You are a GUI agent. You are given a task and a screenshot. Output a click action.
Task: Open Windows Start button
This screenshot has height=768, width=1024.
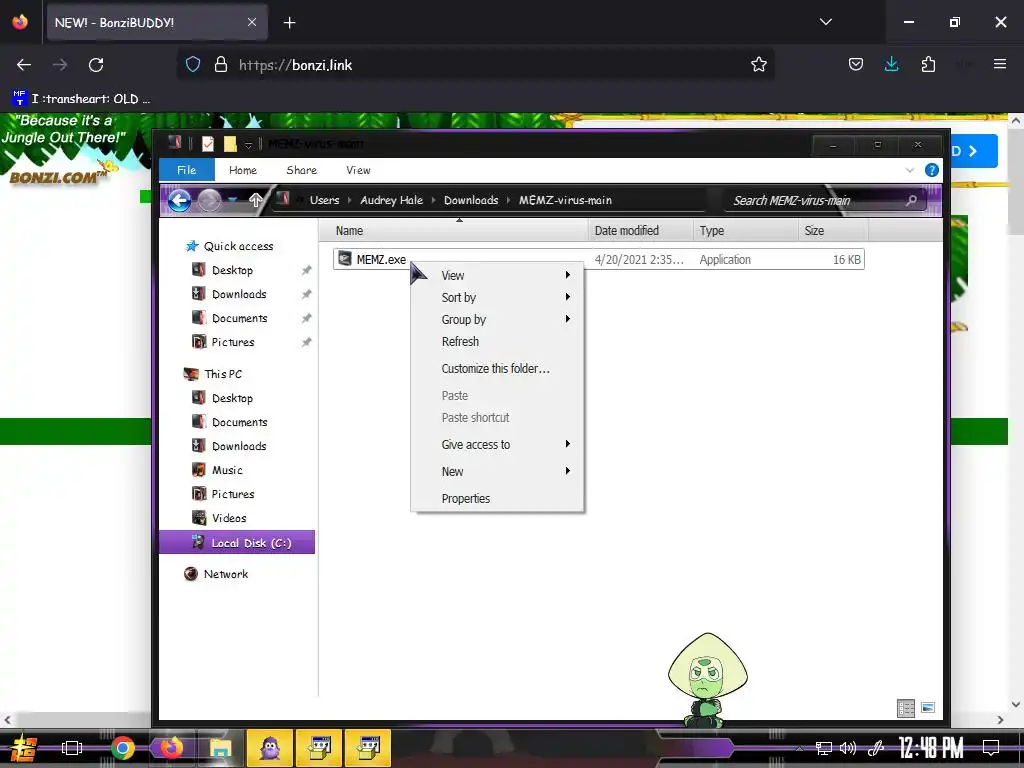click(x=24, y=748)
